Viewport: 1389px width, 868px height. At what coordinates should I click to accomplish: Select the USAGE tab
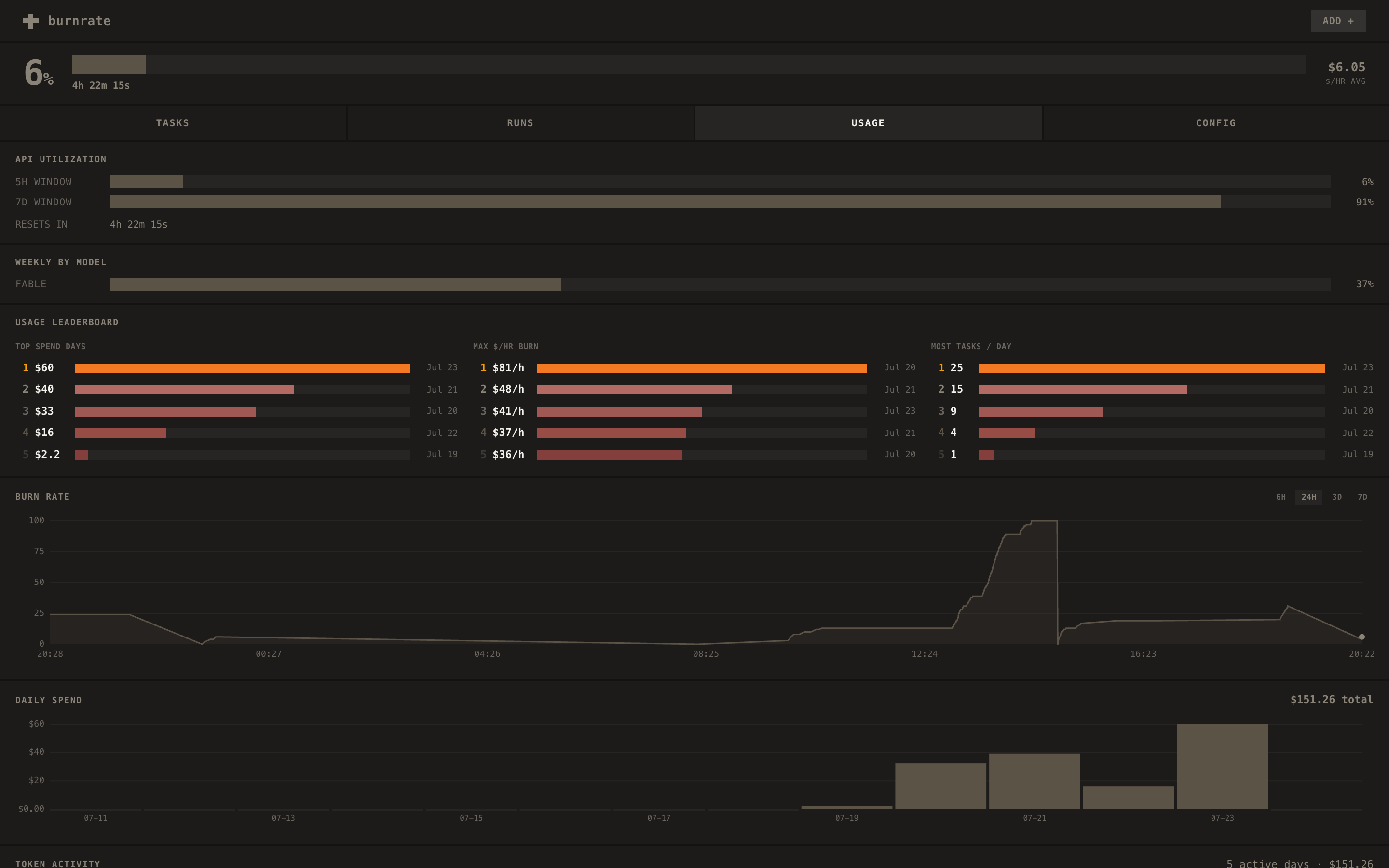[868, 123]
